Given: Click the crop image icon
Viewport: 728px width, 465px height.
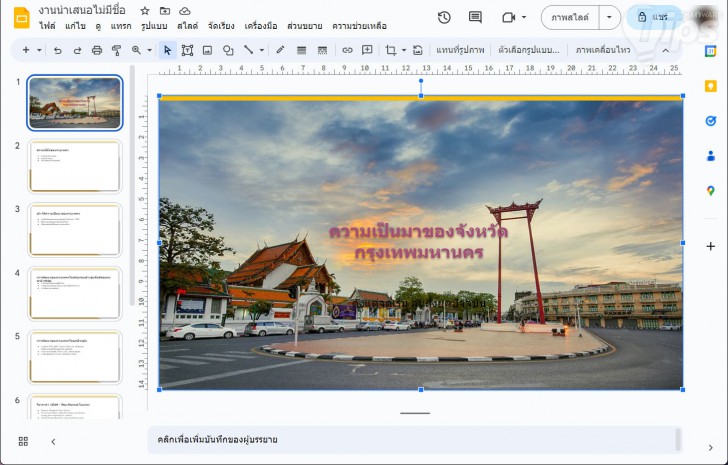Looking at the screenshot, I should tap(391, 50).
